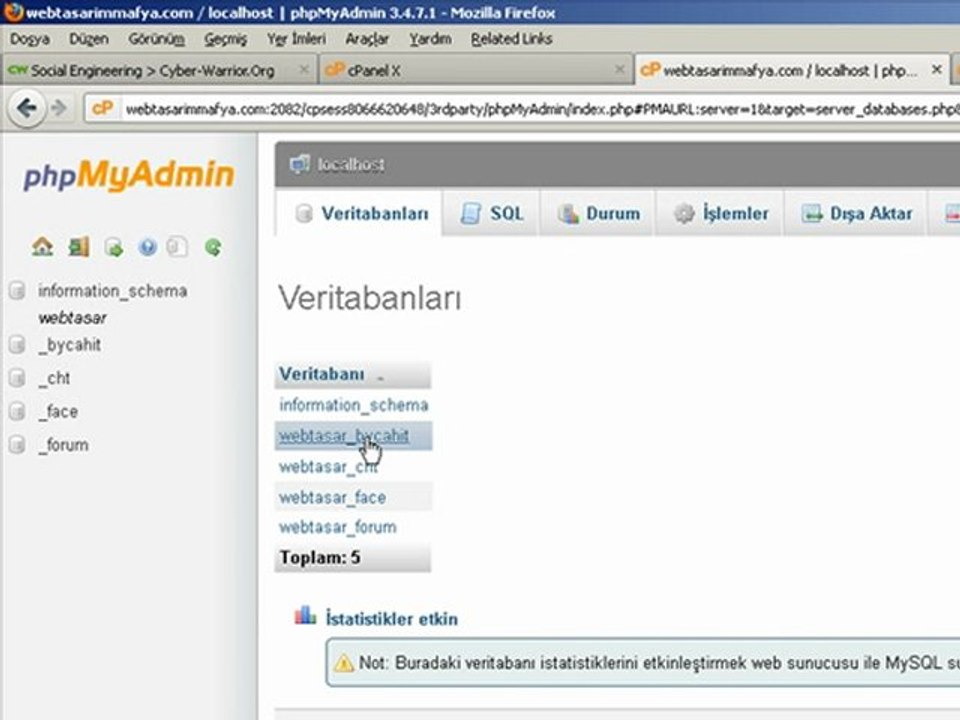The width and height of the screenshot is (960, 720).
Task: Click database icon beside _cht in sidebar
Action: point(17,378)
